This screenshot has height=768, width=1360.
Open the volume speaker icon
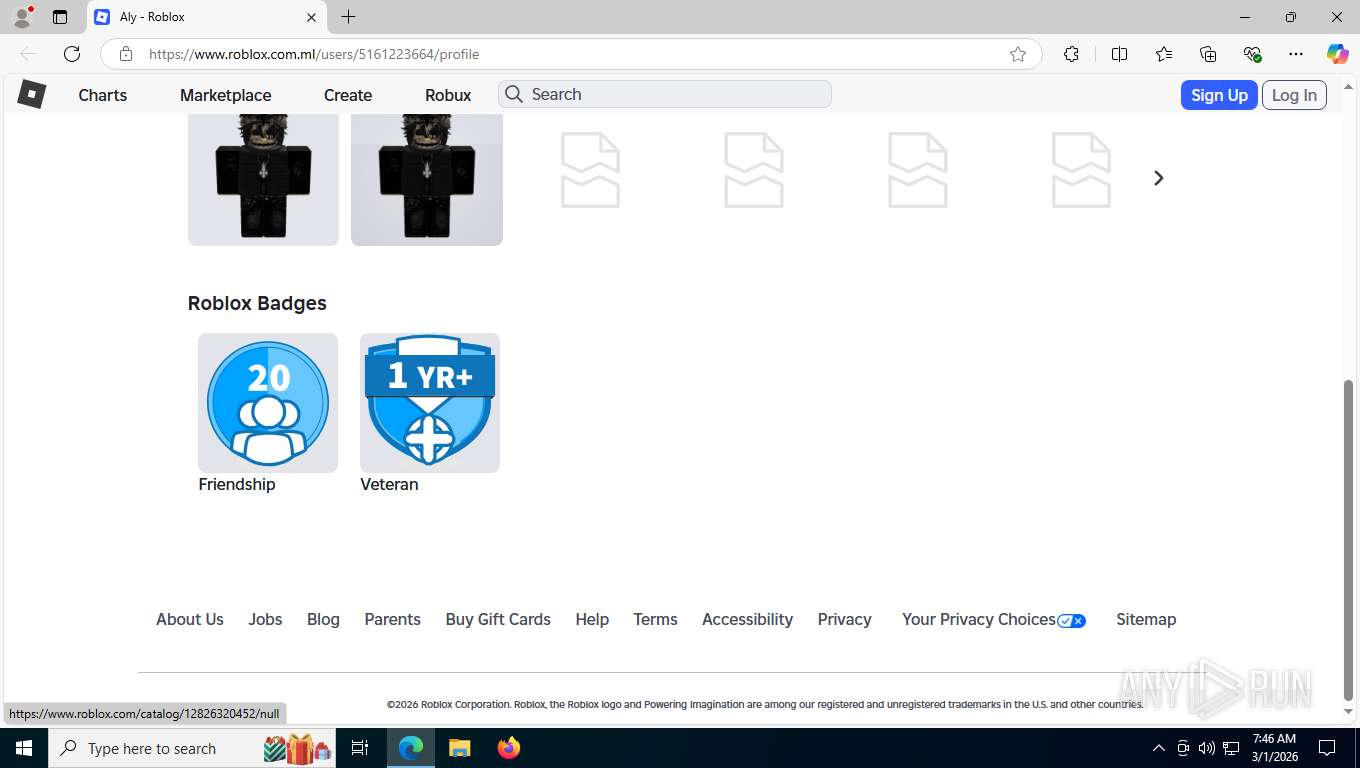tap(1207, 748)
